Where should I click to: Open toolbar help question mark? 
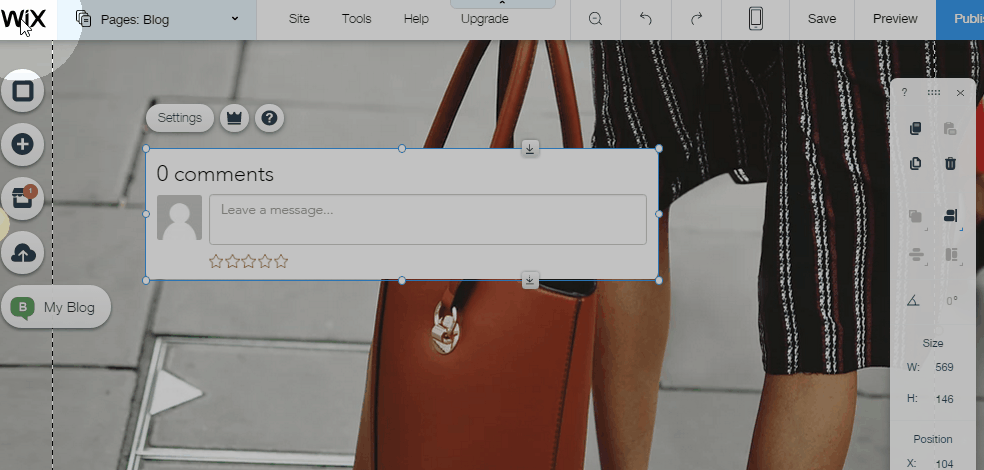(904, 92)
